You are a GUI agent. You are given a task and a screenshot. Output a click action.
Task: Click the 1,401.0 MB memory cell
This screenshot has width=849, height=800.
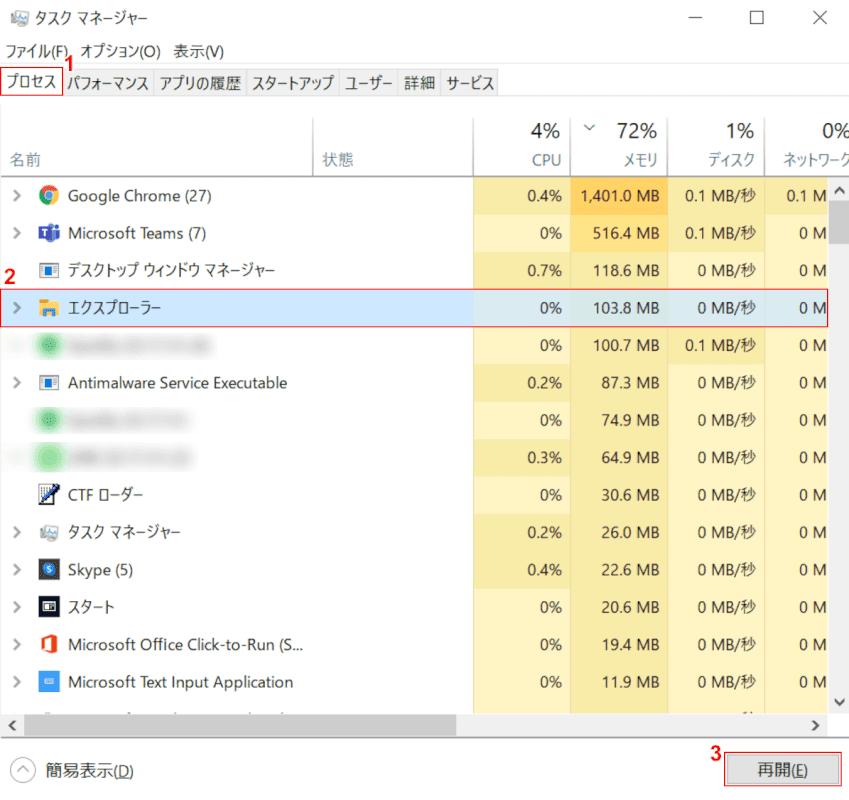pyautogui.click(x=619, y=195)
